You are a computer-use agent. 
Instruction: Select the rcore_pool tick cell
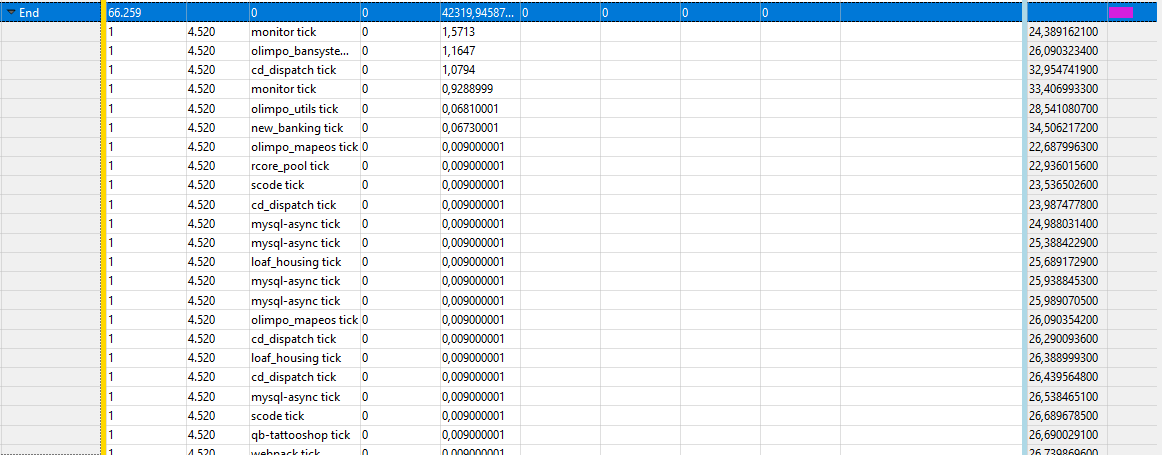click(290, 166)
